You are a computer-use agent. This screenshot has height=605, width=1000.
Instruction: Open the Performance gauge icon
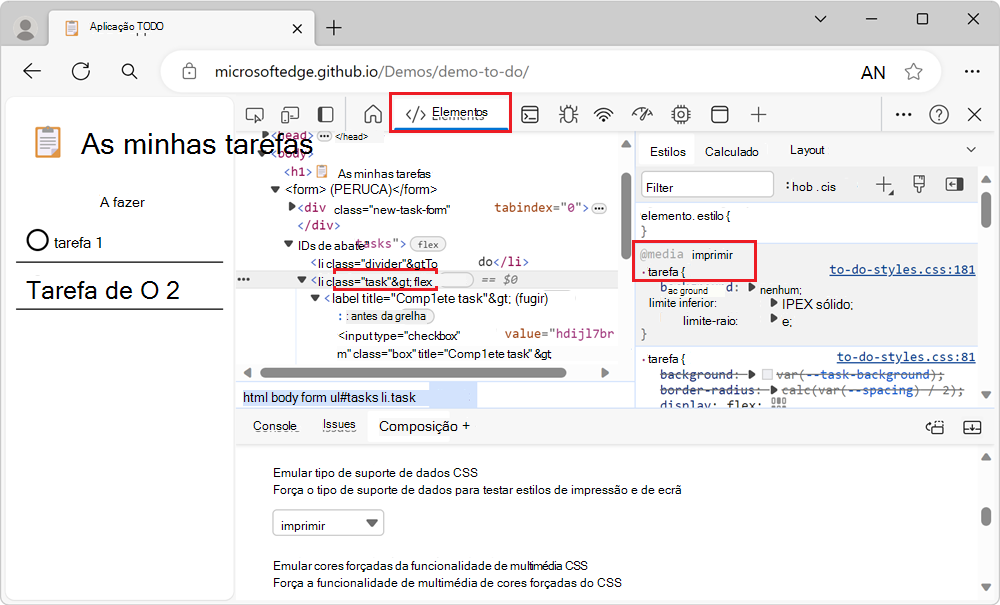(x=642, y=115)
